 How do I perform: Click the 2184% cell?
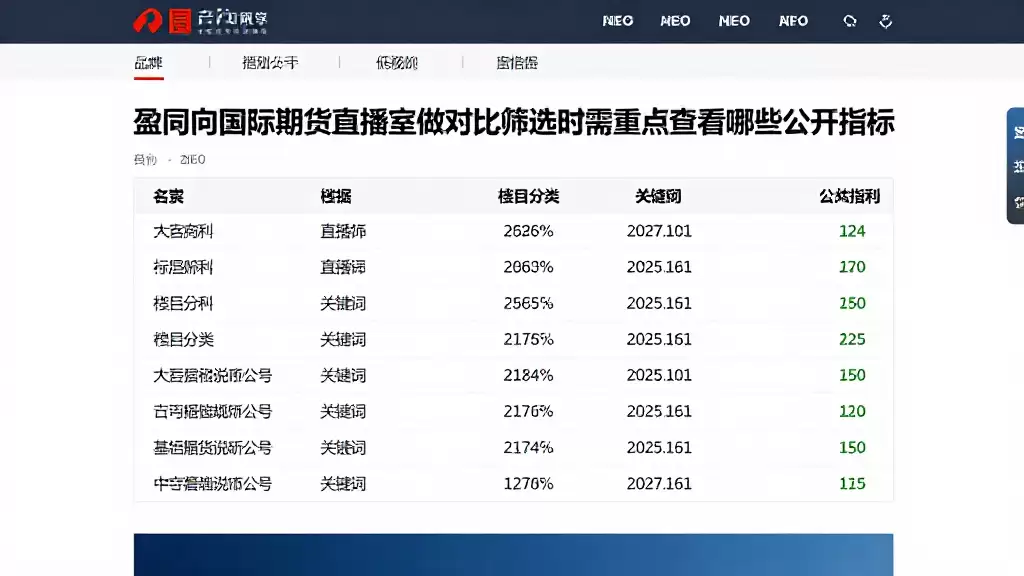click(528, 376)
